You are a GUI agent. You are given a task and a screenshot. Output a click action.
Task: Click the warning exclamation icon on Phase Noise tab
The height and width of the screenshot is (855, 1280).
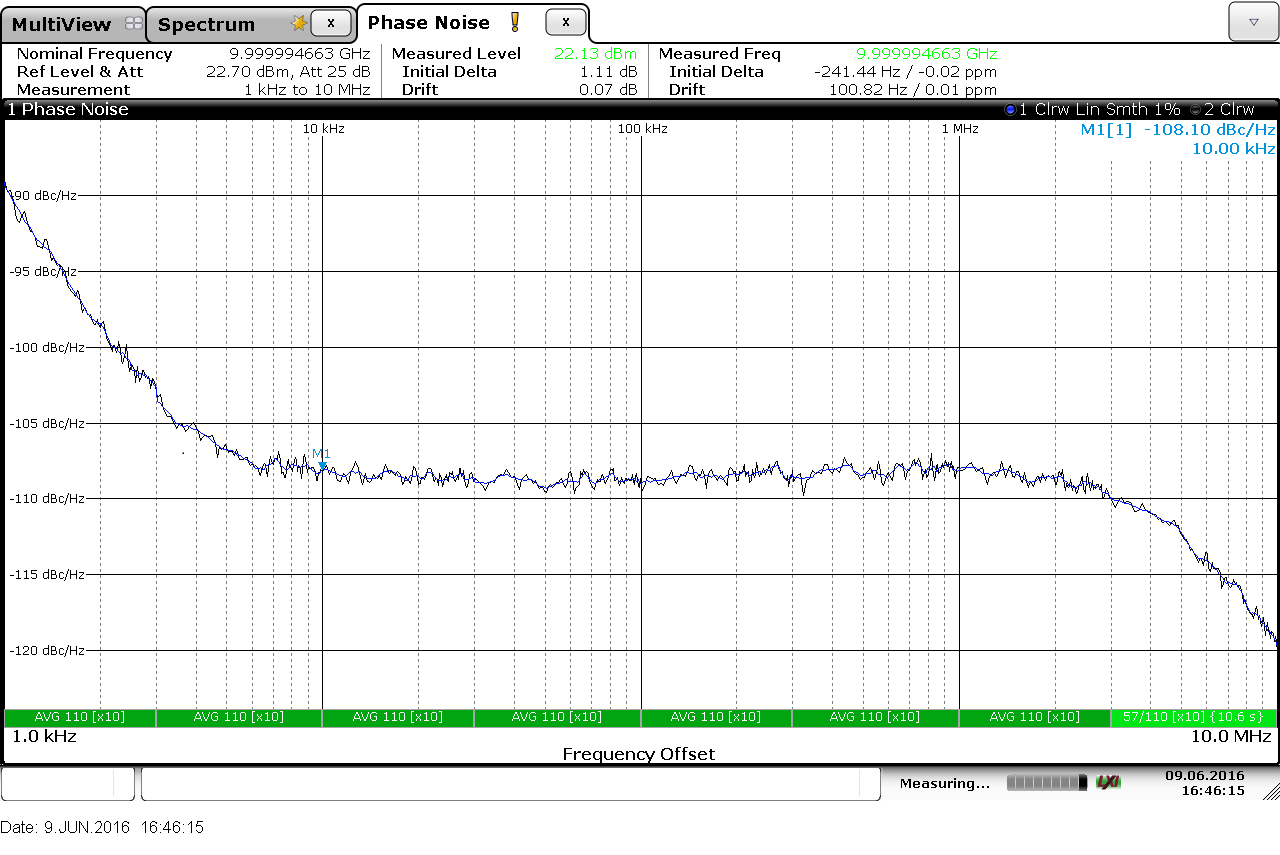[515, 22]
